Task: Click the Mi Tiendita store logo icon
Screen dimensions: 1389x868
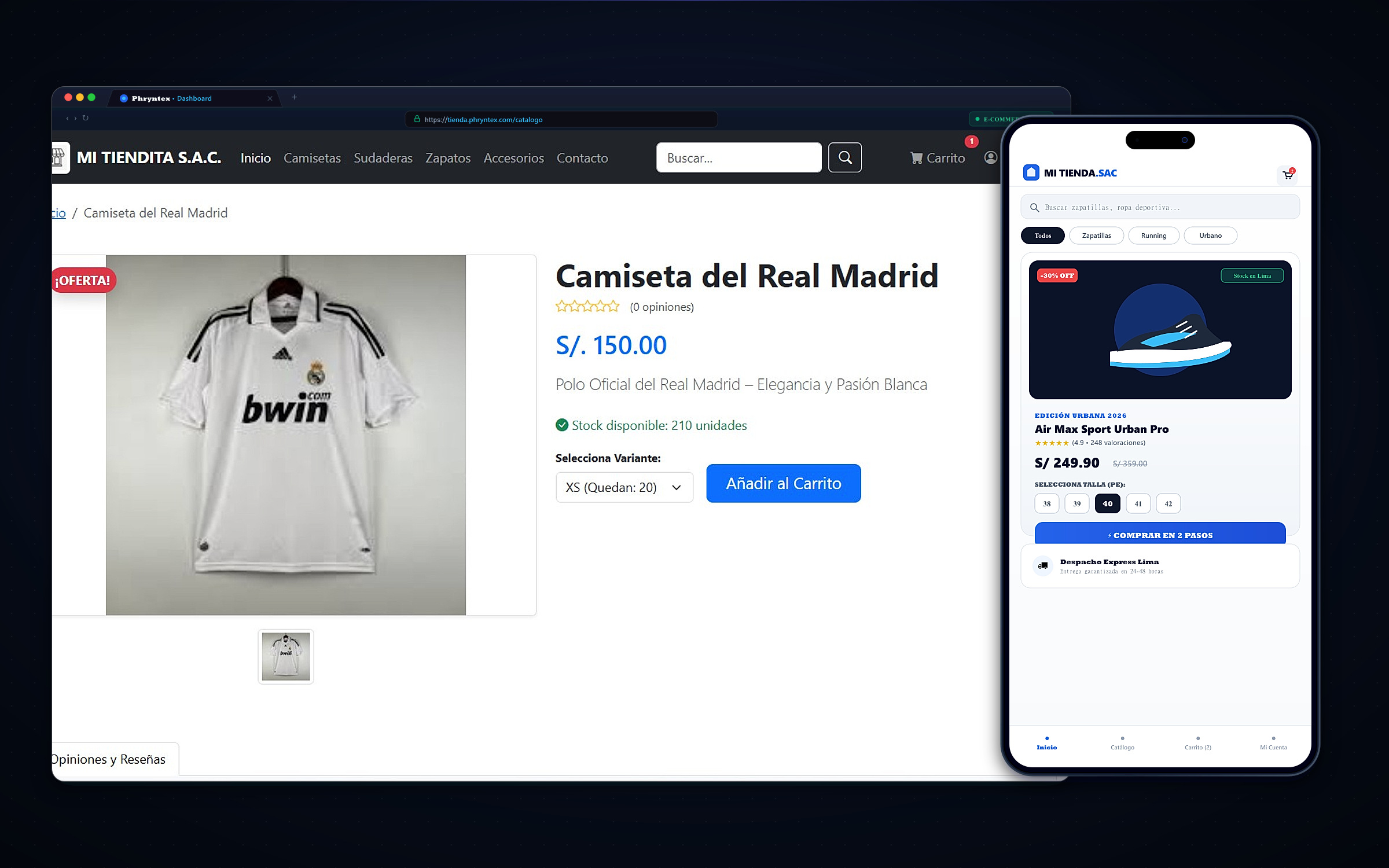Action: pos(60,157)
